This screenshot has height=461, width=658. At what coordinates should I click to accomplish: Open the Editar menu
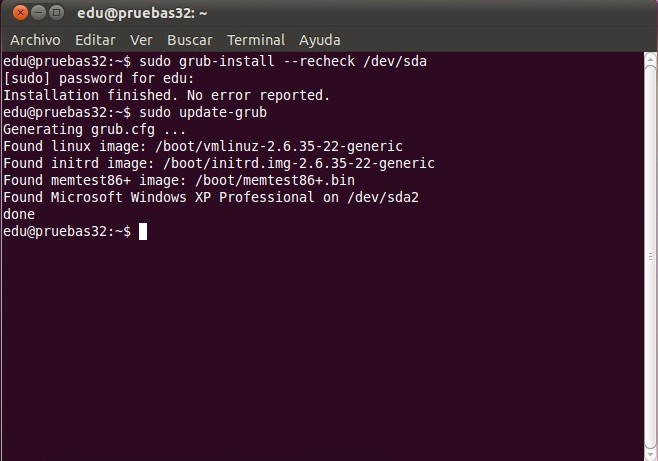95,40
